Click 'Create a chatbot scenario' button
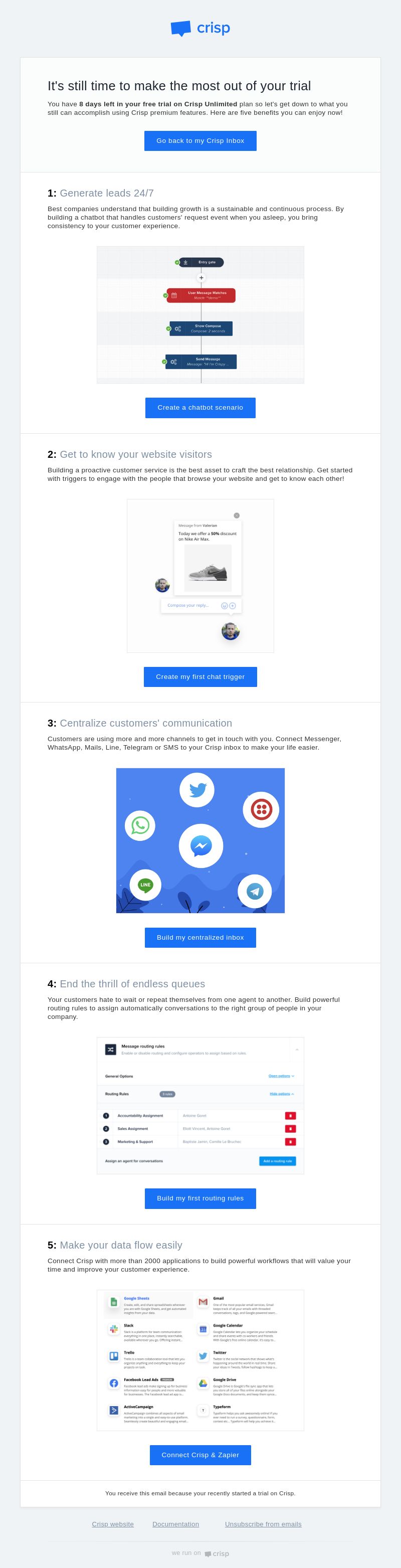 click(200, 408)
